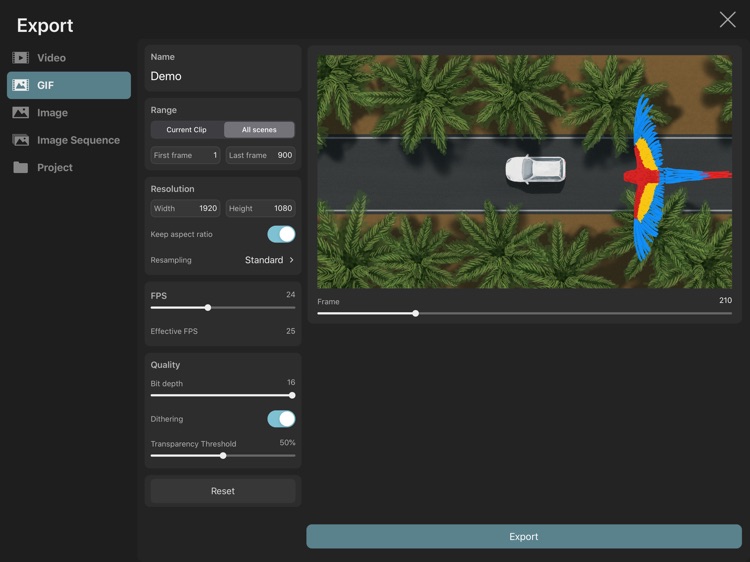
Task: Disable the Dithering switch
Action: pyautogui.click(x=281, y=419)
